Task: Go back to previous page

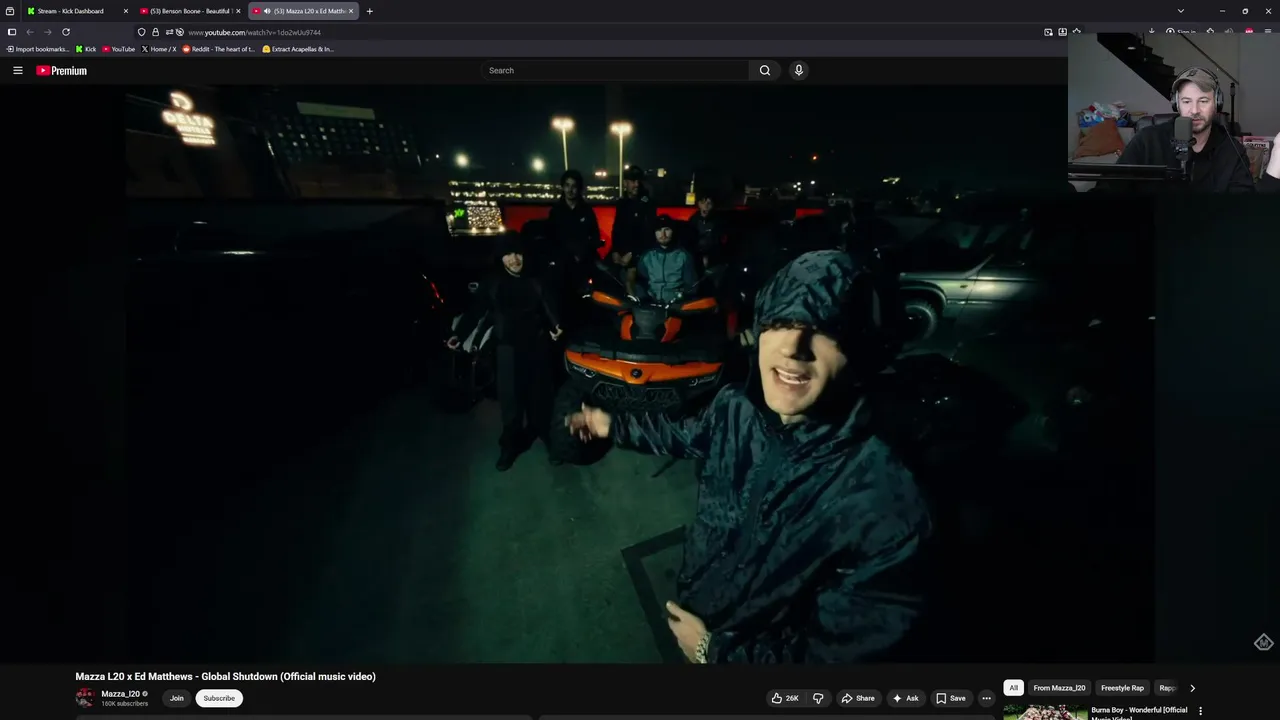Action: [30, 32]
